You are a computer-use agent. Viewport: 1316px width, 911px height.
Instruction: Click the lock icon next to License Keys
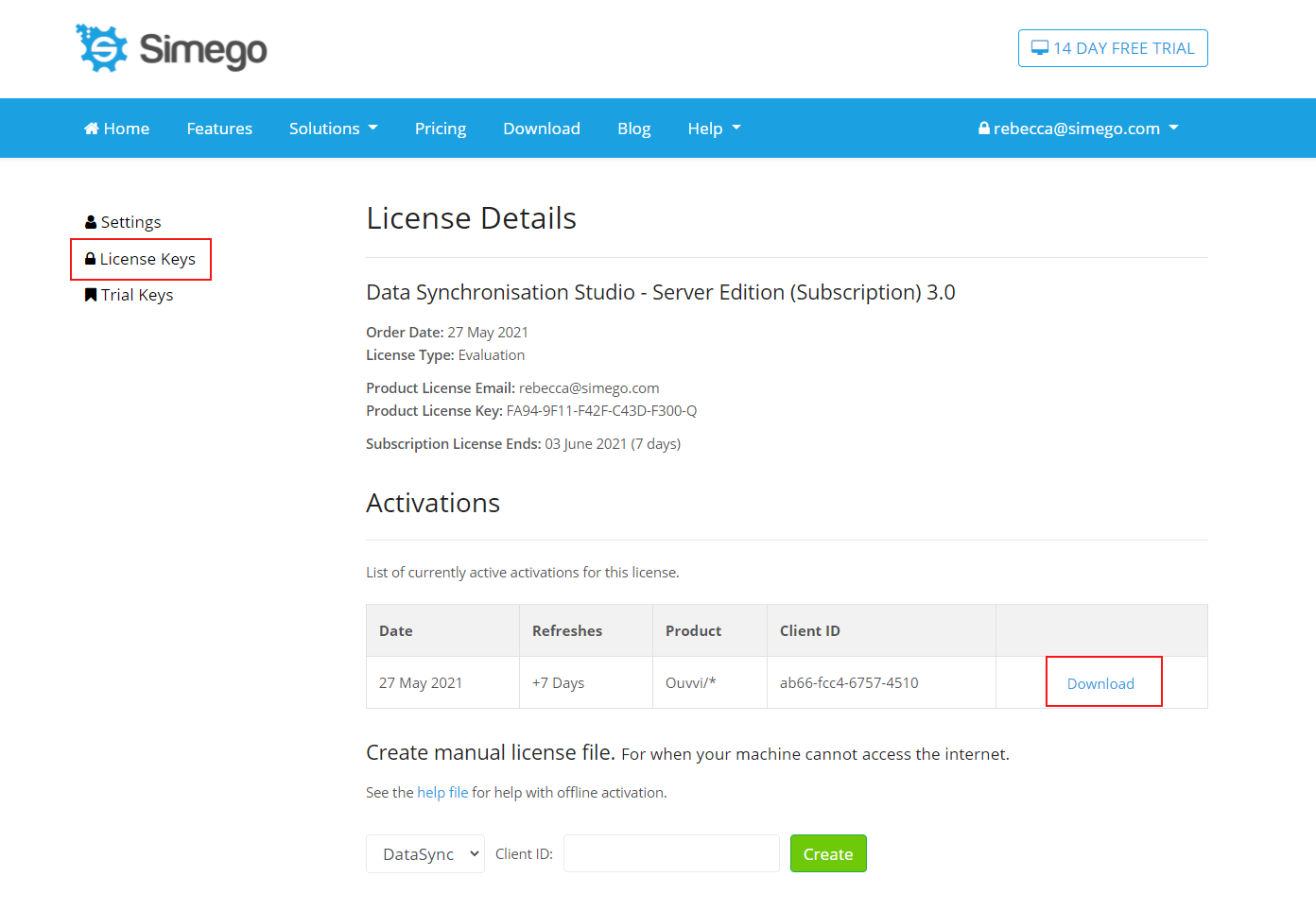coord(91,259)
